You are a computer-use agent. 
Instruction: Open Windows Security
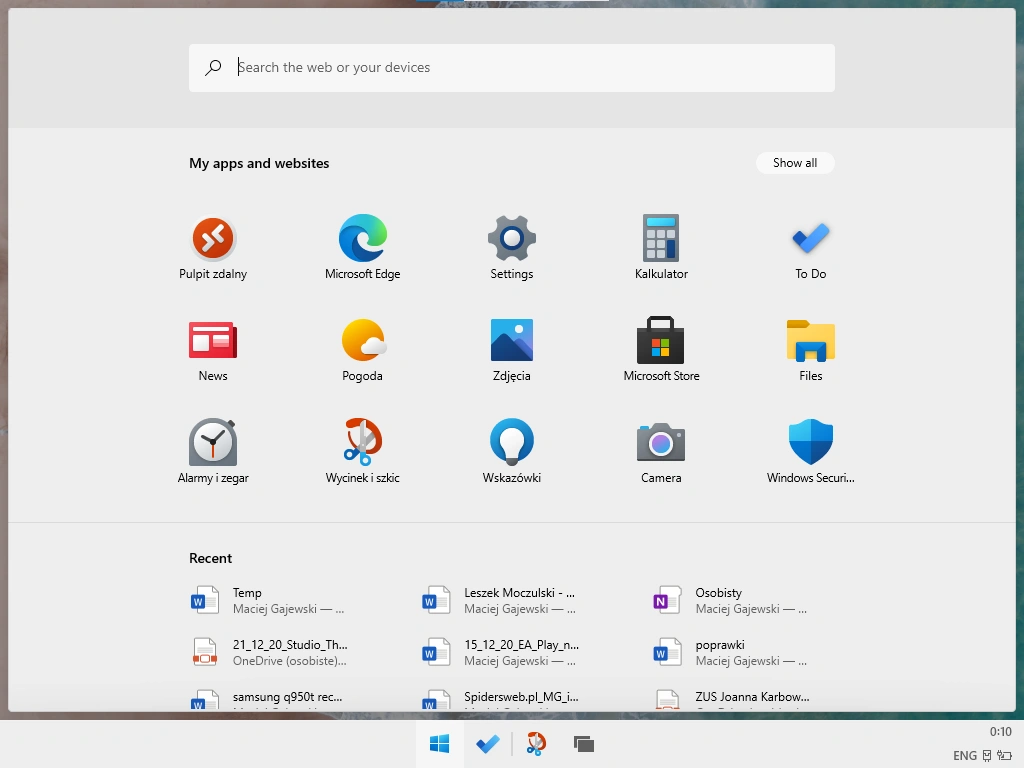tap(810, 452)
